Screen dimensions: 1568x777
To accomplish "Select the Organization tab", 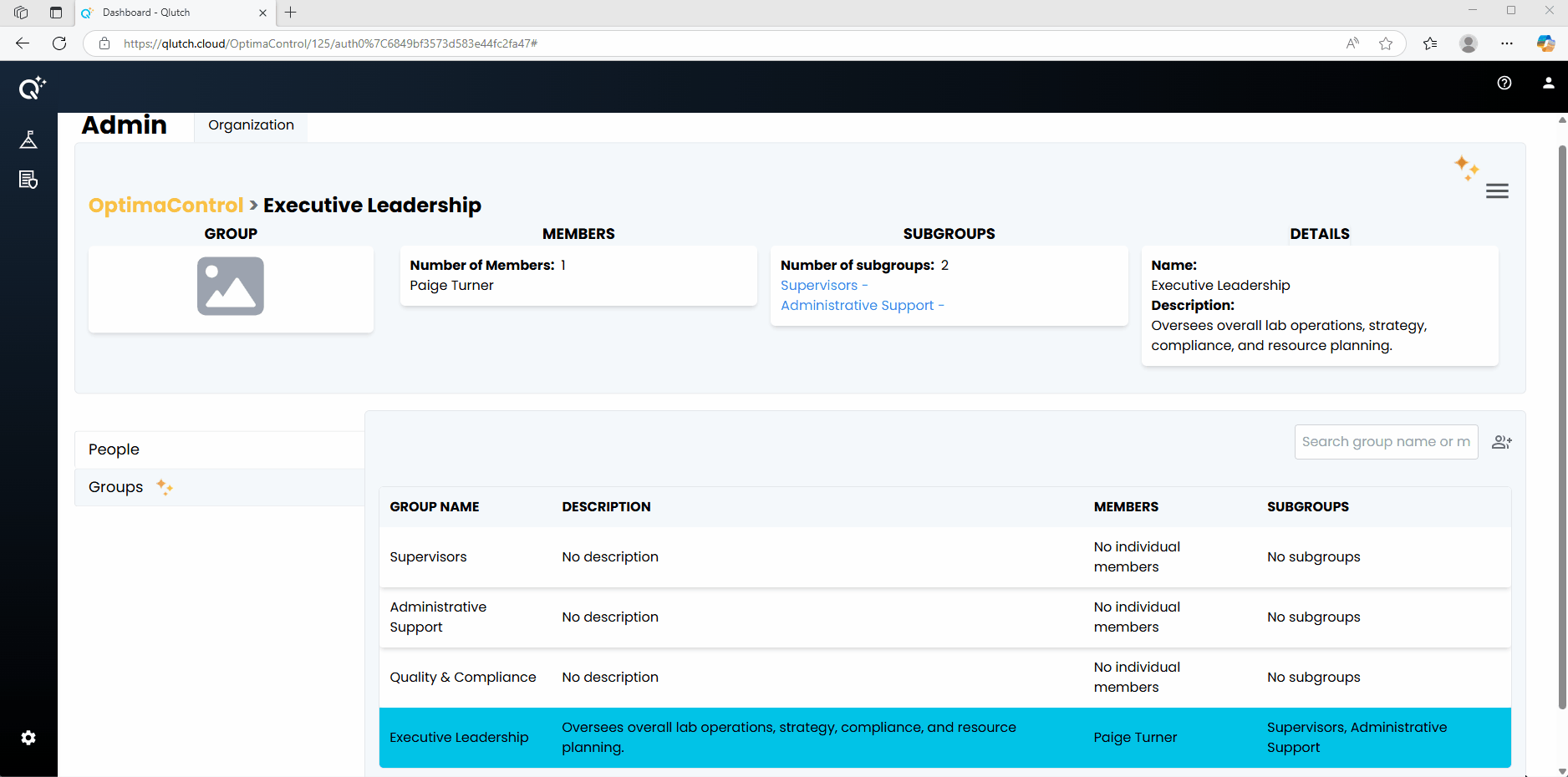I will coord(251,125).
